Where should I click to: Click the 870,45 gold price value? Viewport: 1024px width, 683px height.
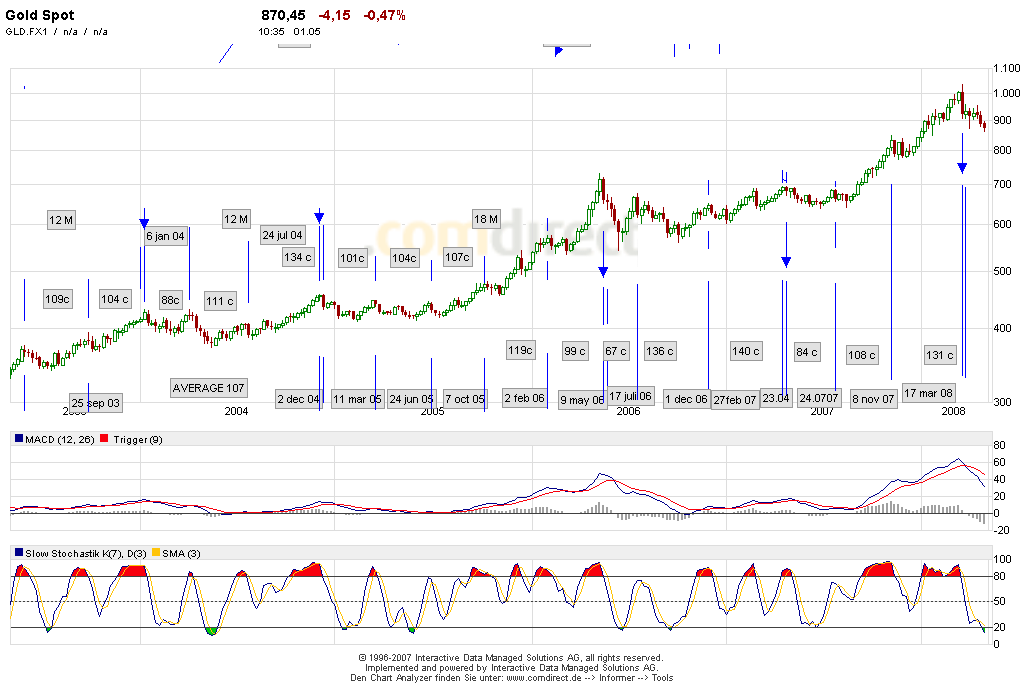pos(281,16)
